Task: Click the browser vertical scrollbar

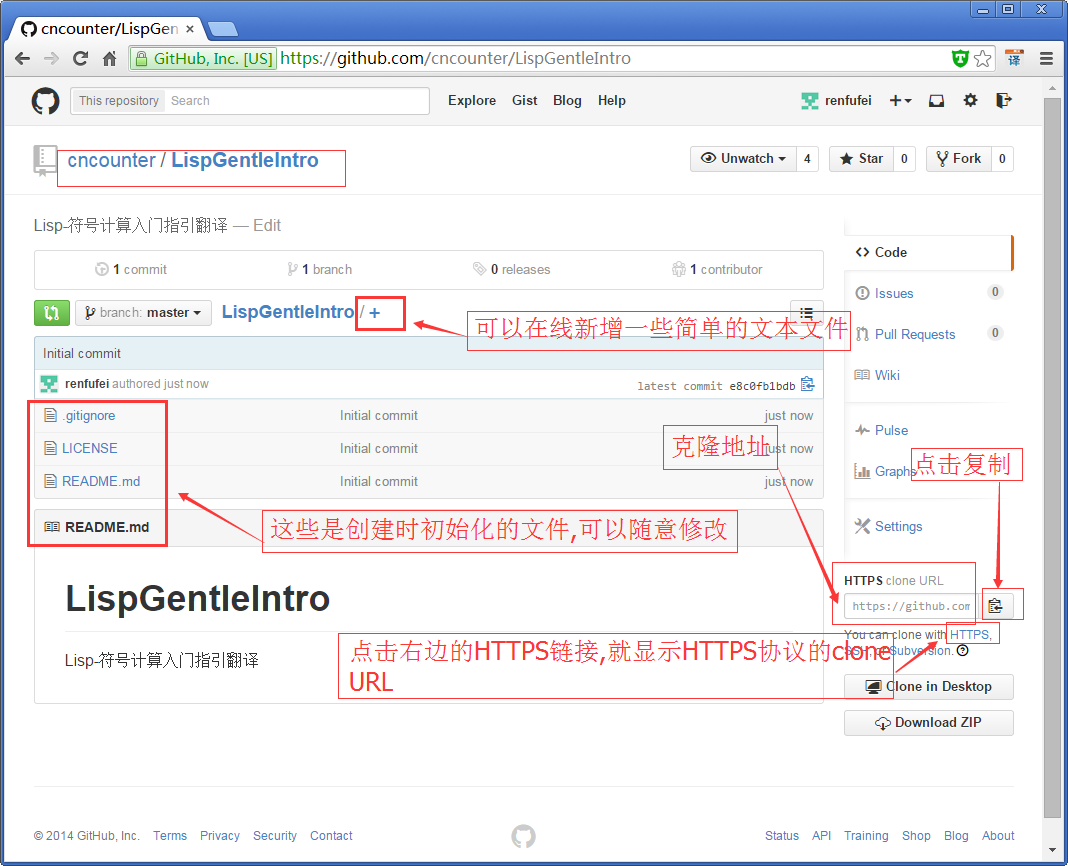Action: pyautogui.click(x=1052, y=458)
